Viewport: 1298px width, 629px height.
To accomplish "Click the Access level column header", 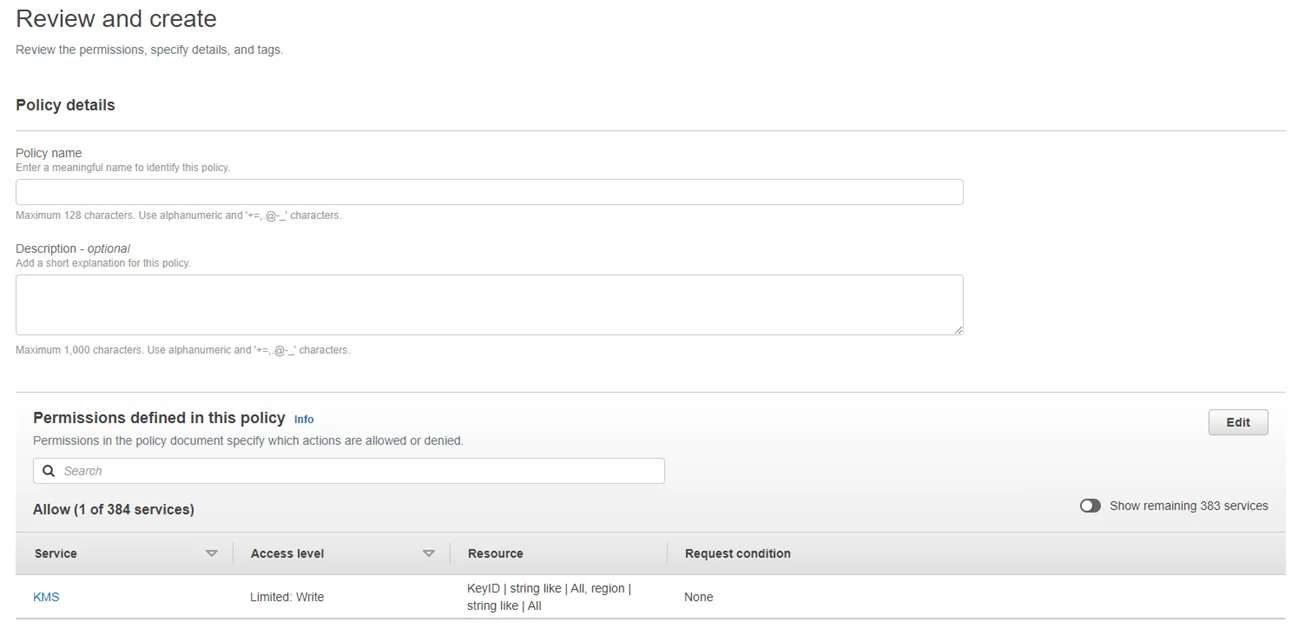I will pyautogui.click(x=287, y=553).
